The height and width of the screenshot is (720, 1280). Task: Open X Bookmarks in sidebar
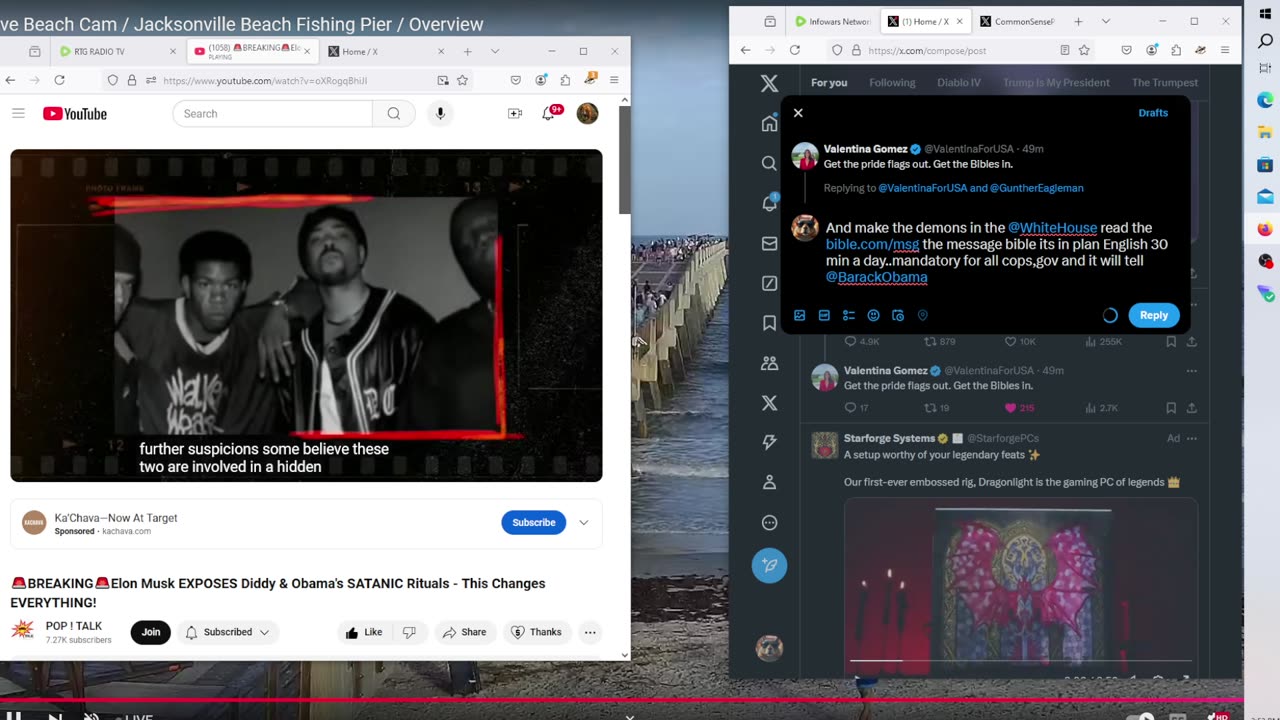pos(769,323)
